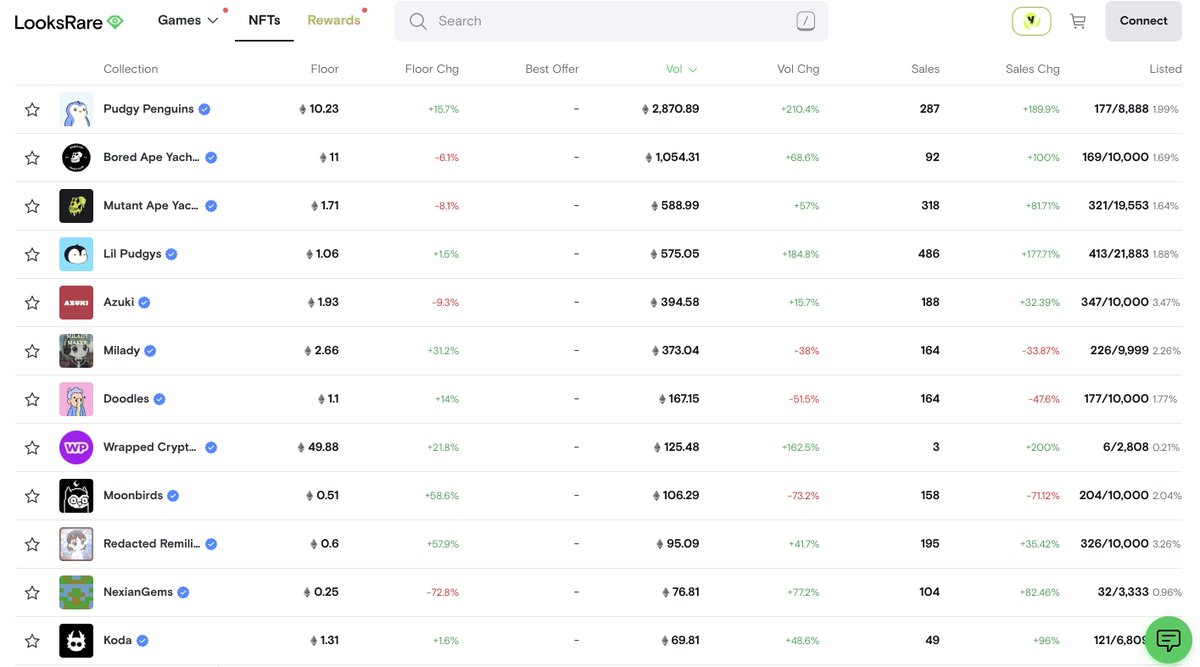The height and width of the screenshot is (667, 1200).
Task: Open the Milady avatar image
Action: [x=76, y=351]
